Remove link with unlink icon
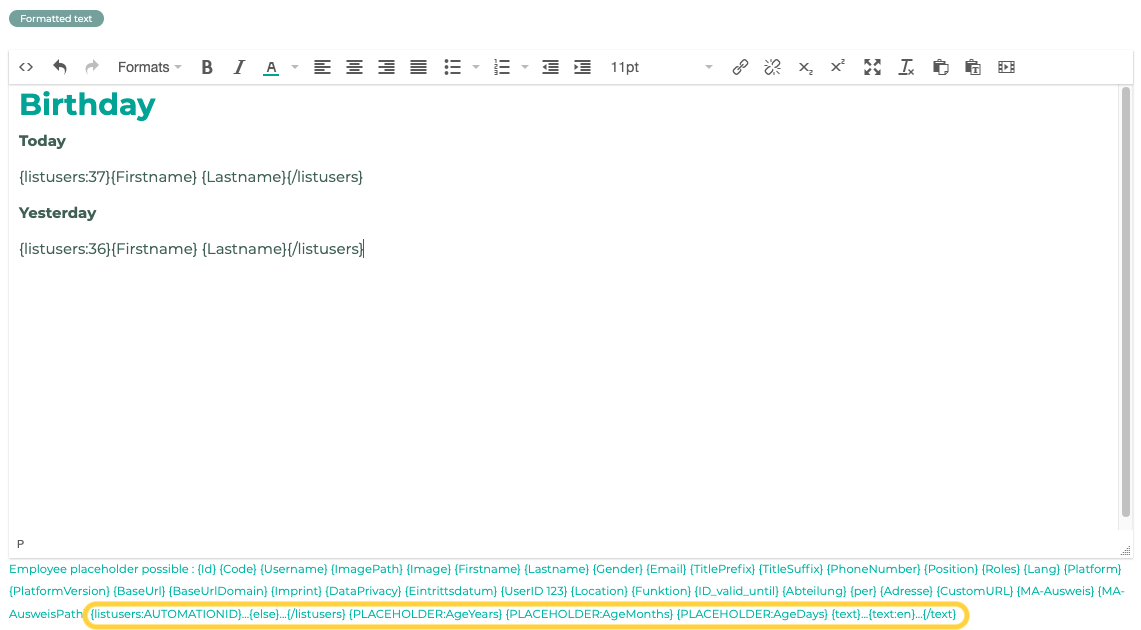This screenshot has width=1141, height=630. pyautogui.click(x=772, y=67)
